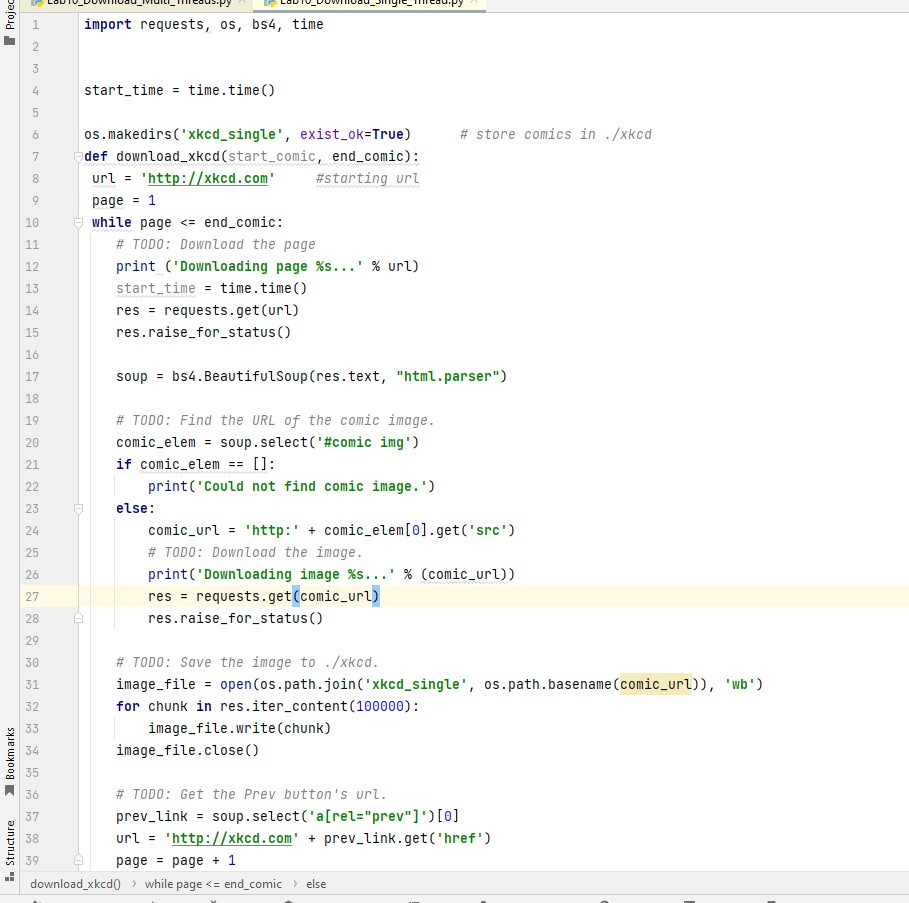
Task: Collapse the else block fold at line 23
Action: (x=78, y=508)
